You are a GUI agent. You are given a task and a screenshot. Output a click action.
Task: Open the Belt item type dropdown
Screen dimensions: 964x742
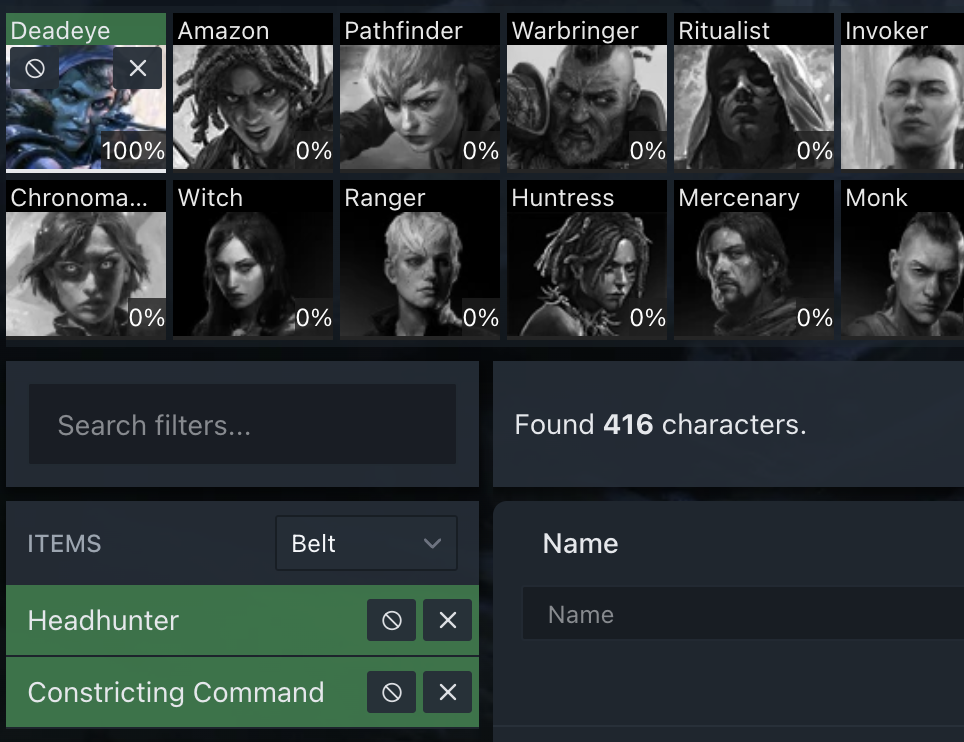pos(366,544)
